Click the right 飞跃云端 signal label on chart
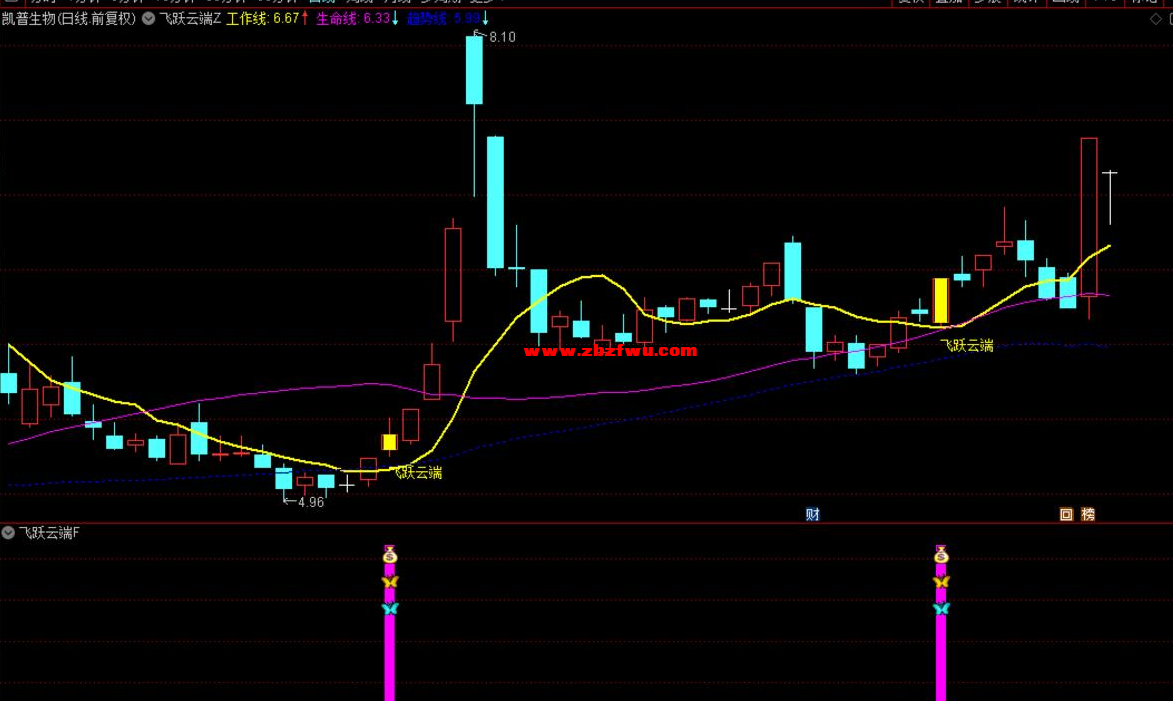The image size is (1173, 701). point(967,345)
